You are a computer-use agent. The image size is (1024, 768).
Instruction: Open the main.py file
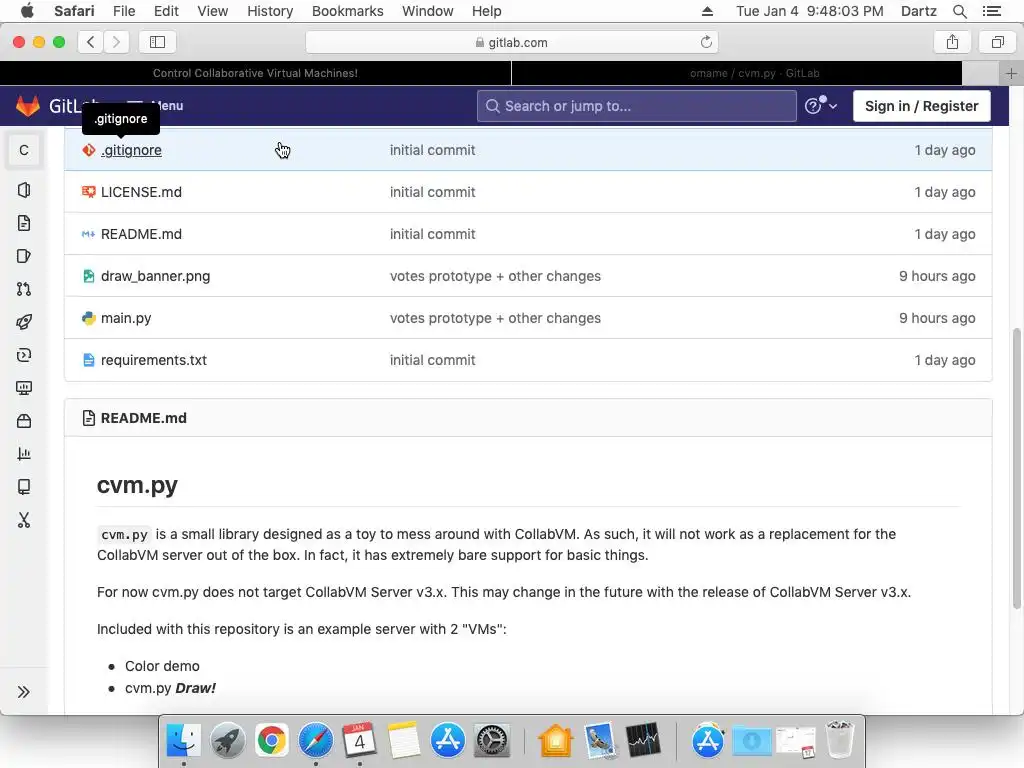point(126,318)
